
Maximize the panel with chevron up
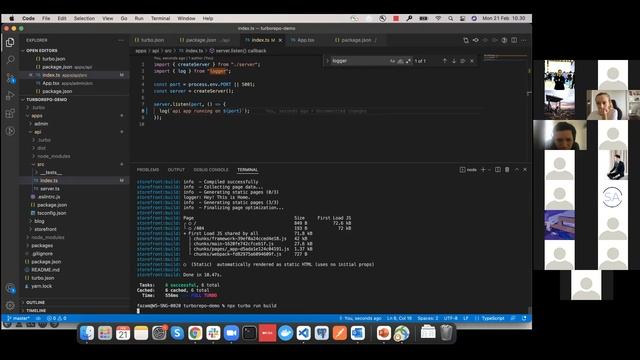(x=517, y=169)
